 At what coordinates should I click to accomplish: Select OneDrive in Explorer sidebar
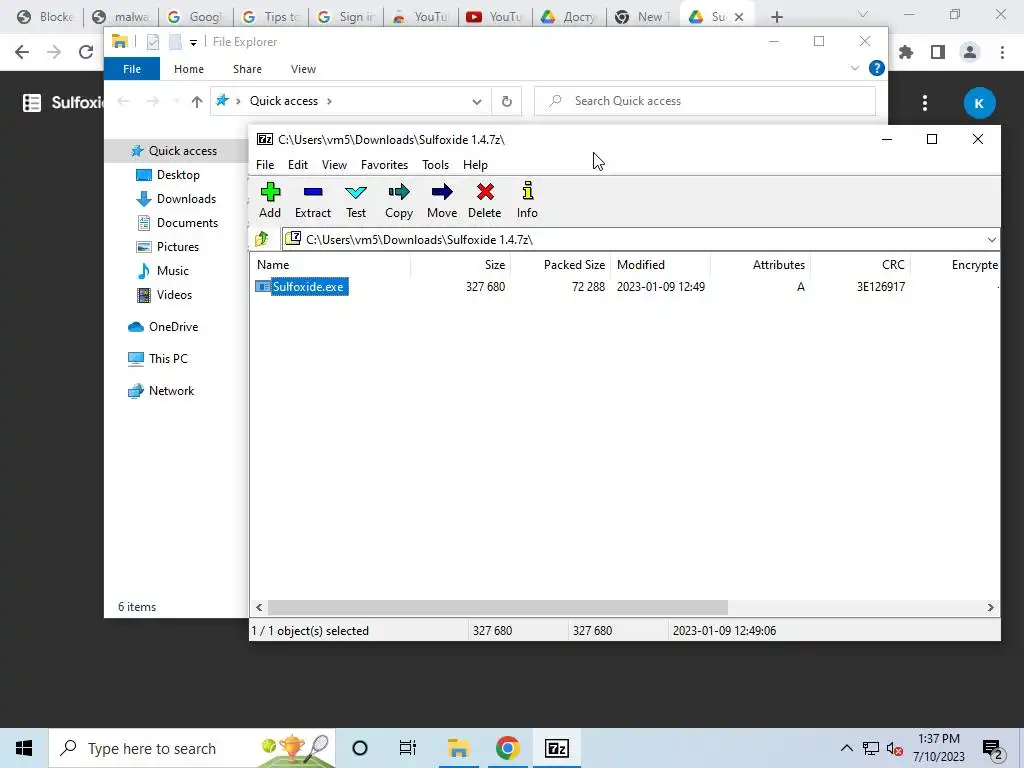163,327
